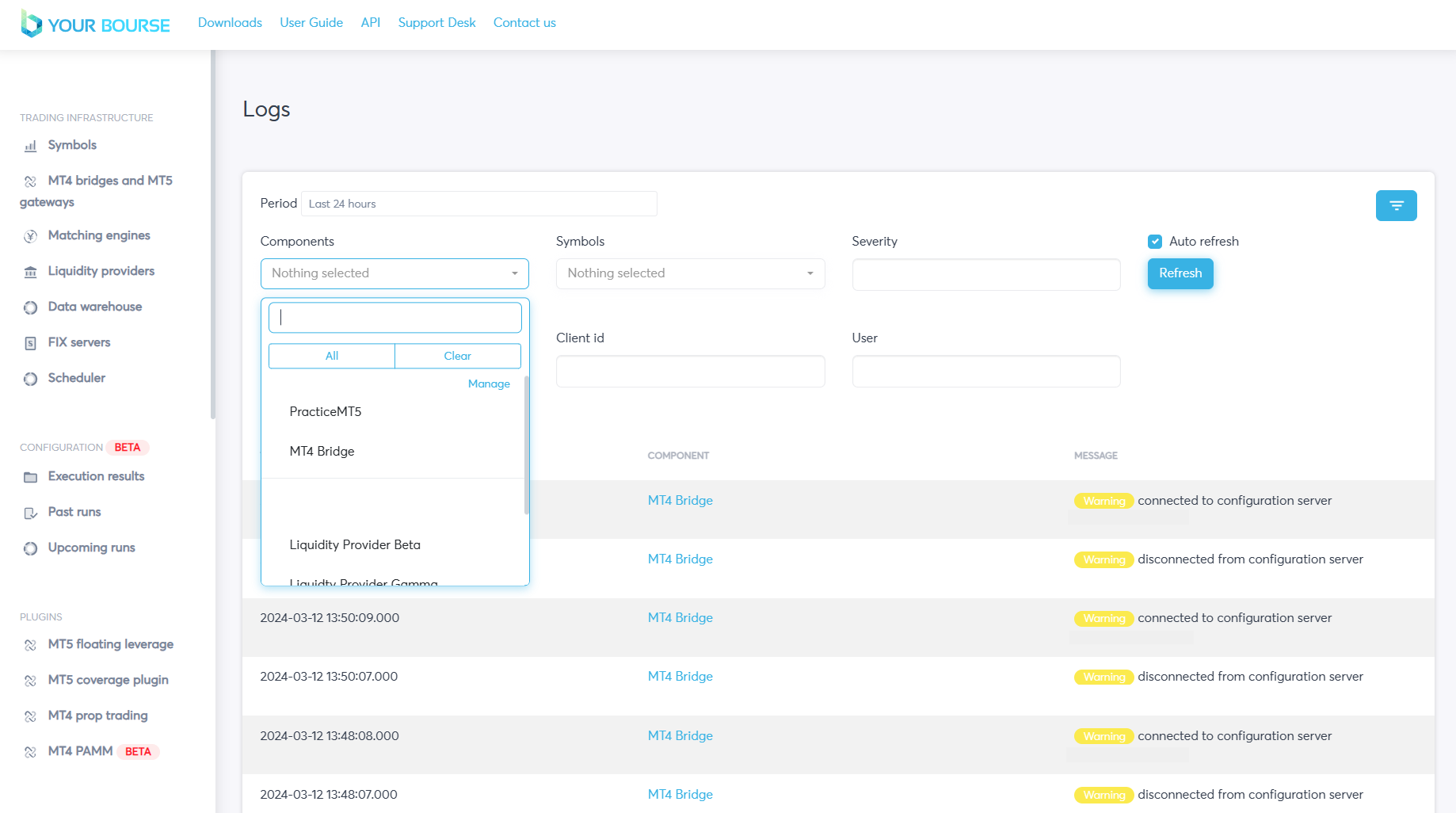Viewport: 1456px width, 813px height.
Task: Click the Your Bourse logo
Action: (x=95, y=25)
